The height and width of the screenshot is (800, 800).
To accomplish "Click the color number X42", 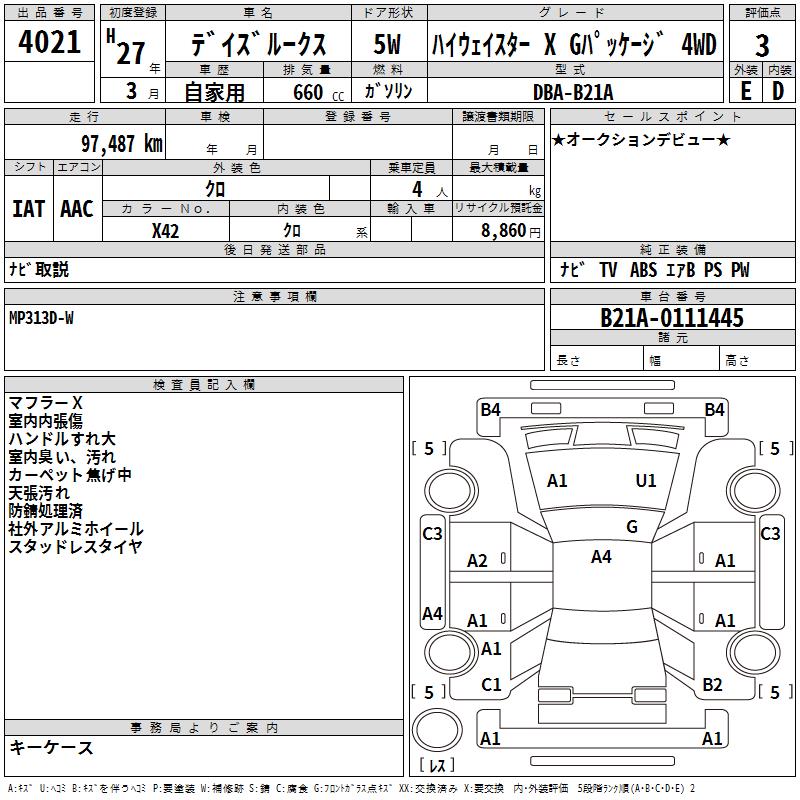I will (166, 230).
